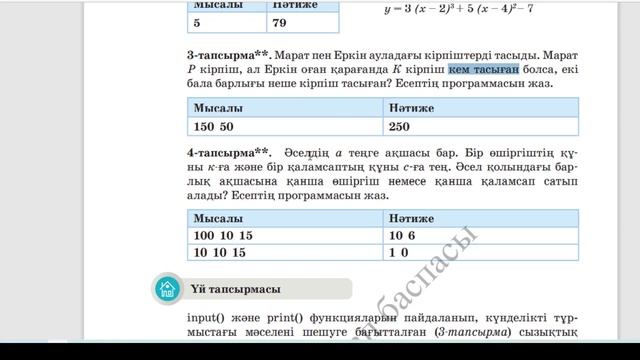The height and width of the screenshot is (360, 640).
Task: Click the 4-тапсырма** heading
Action: tap(229, 153)
